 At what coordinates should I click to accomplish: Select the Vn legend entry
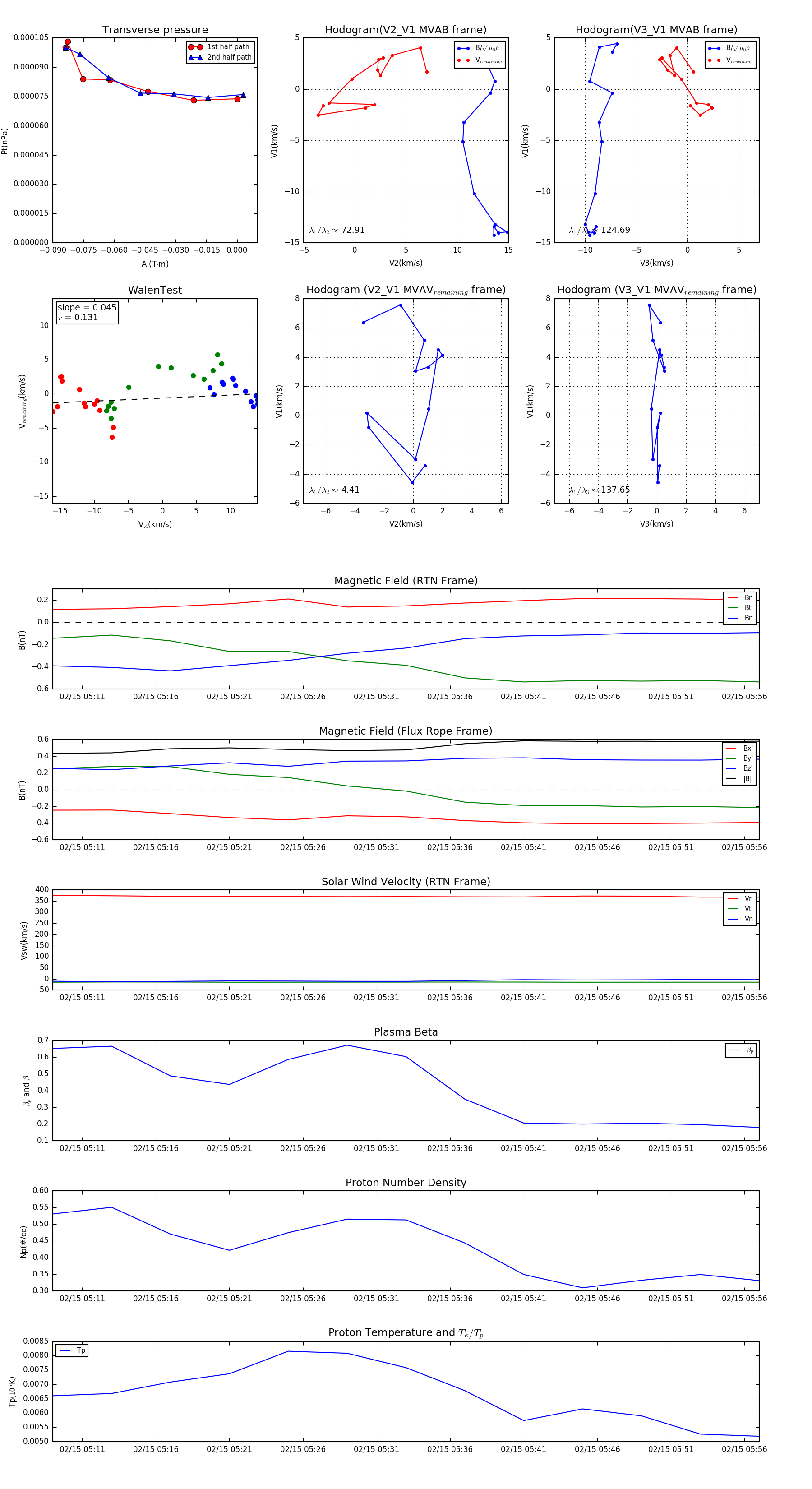(x=740, y=919)
